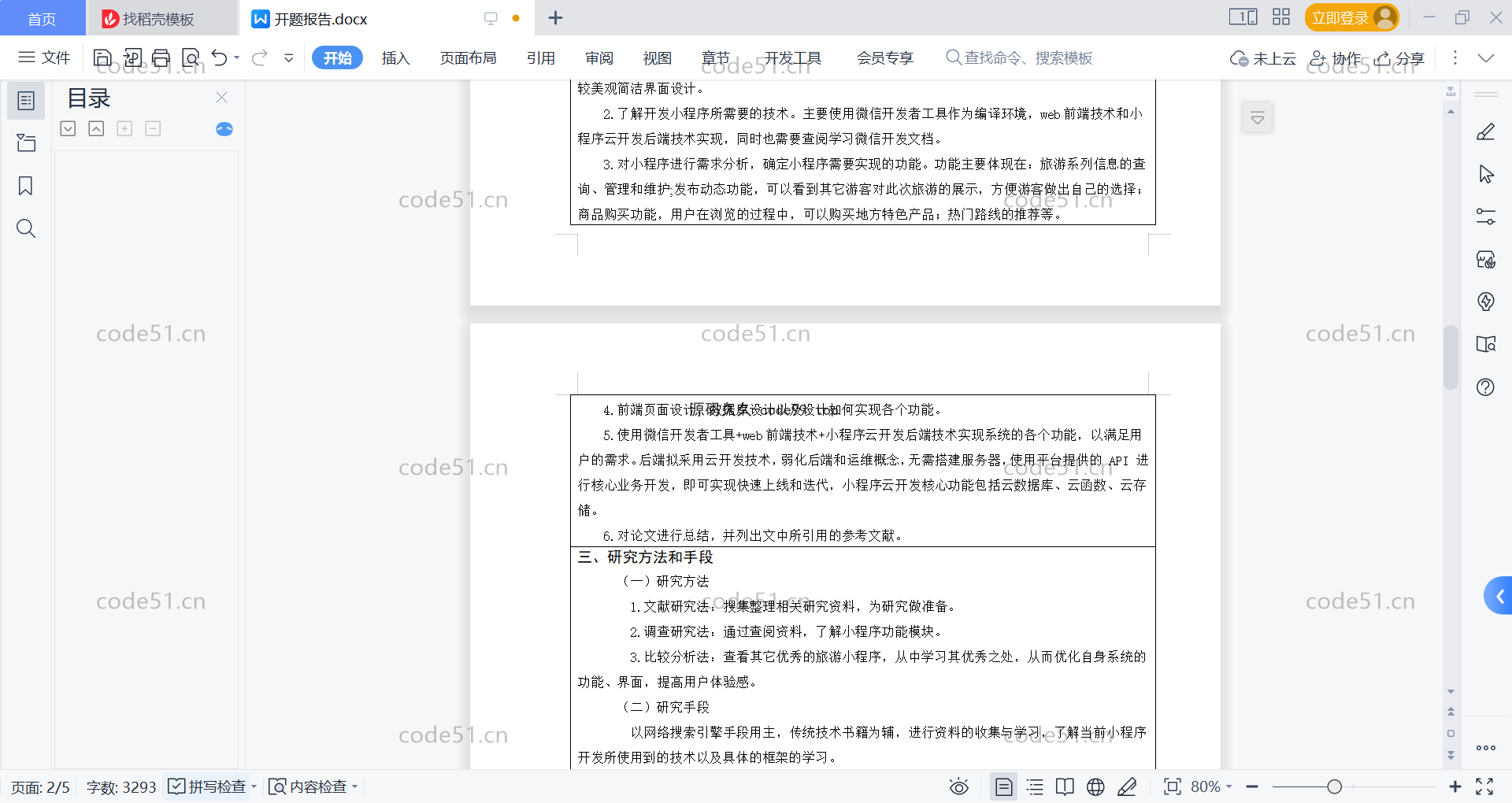
Task: Open the find sidebar search icon
Action: pos(26,228)
